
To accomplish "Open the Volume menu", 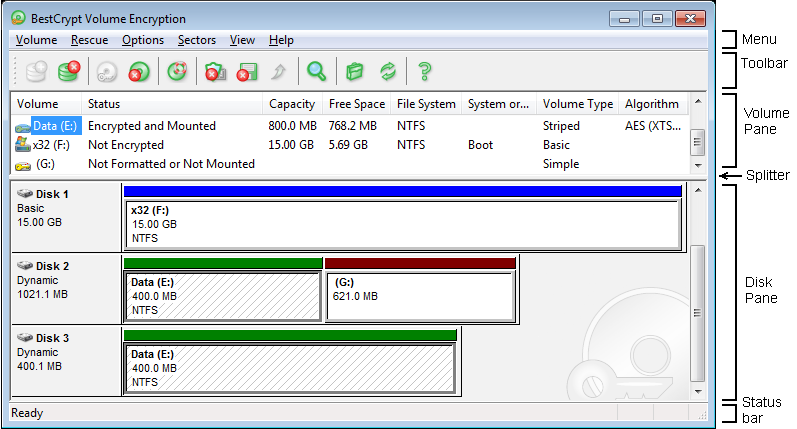I will (x=36, y=40).
